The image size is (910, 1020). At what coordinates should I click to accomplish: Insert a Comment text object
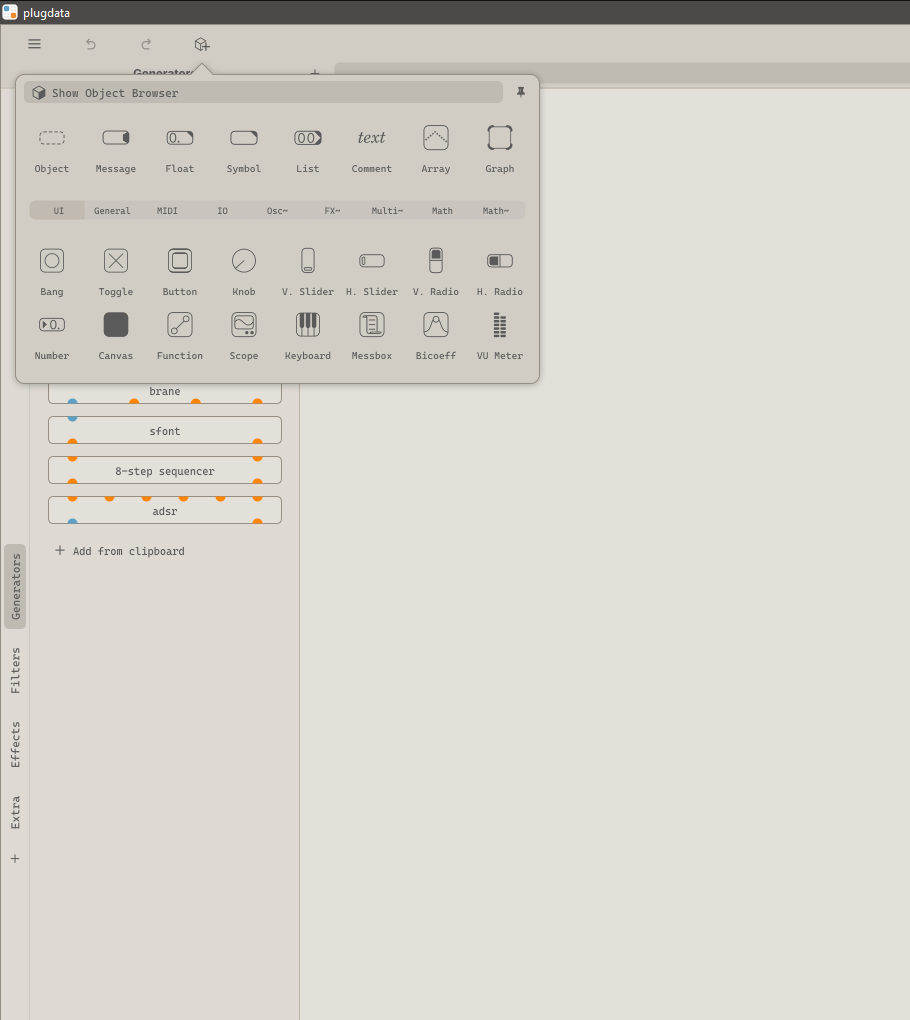(x=372, y=139)
